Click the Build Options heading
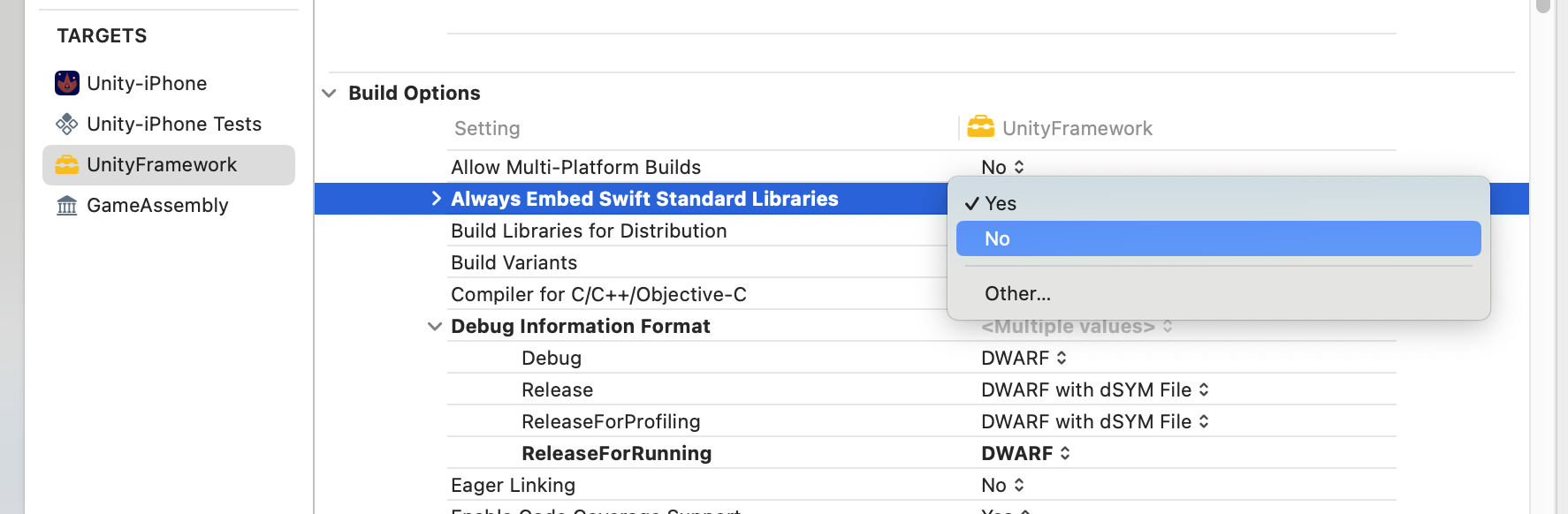 (415, 93)
